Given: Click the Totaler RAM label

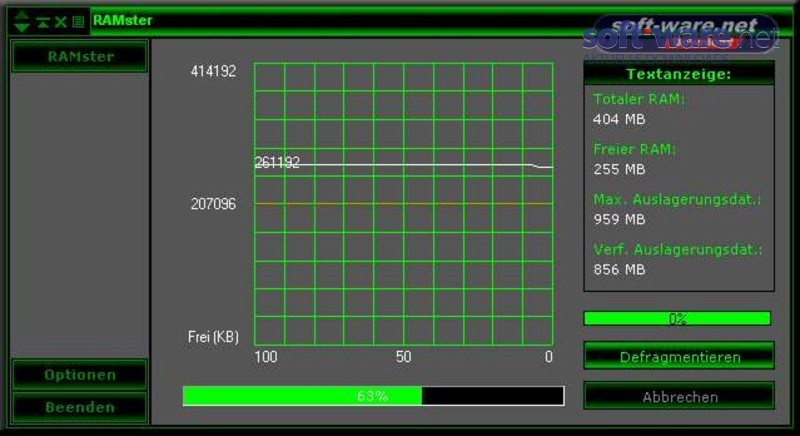Looking at the screenshot, I should pyautogui.click(x=639, y=99).
